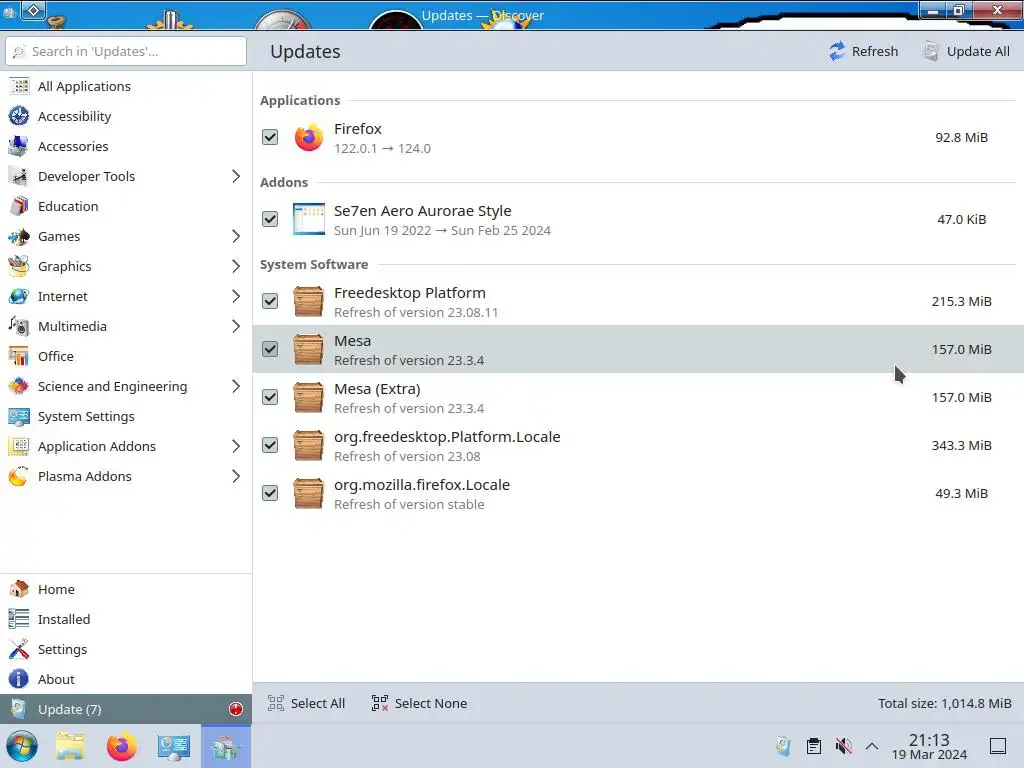Screen dimensions: 1024x768
Task: Expand the Games category arrow
Action: tap(236, 236)
